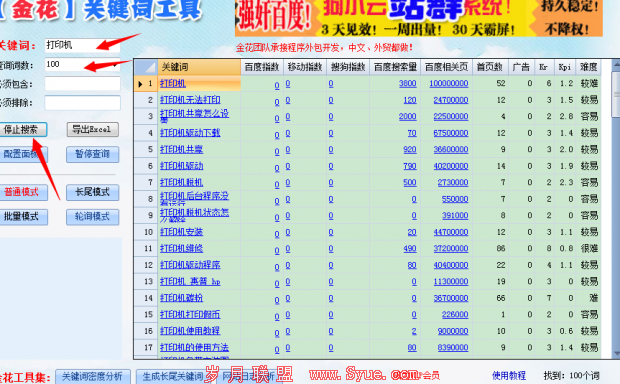Select row 1 via its row header
Image resolution: width=620 pixels, height=384 pixels.
tap(146, 83)
